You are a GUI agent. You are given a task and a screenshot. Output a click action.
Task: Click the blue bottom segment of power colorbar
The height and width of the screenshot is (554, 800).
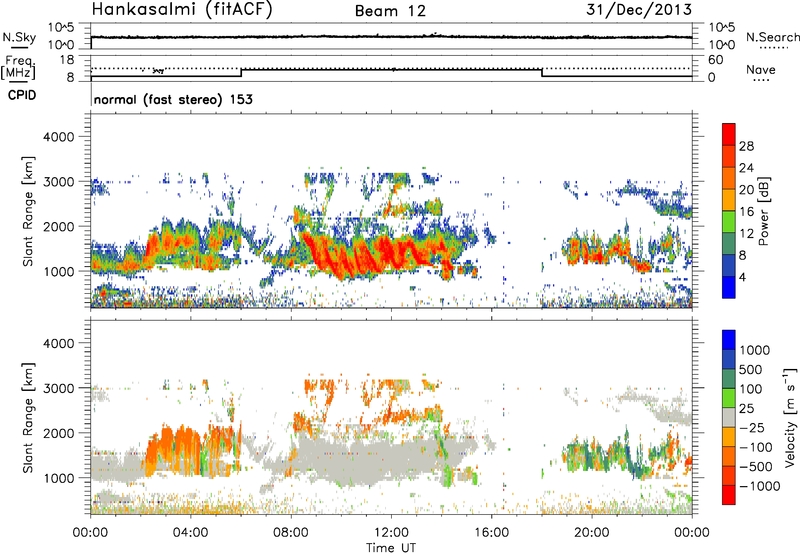[x=729, y=287]
